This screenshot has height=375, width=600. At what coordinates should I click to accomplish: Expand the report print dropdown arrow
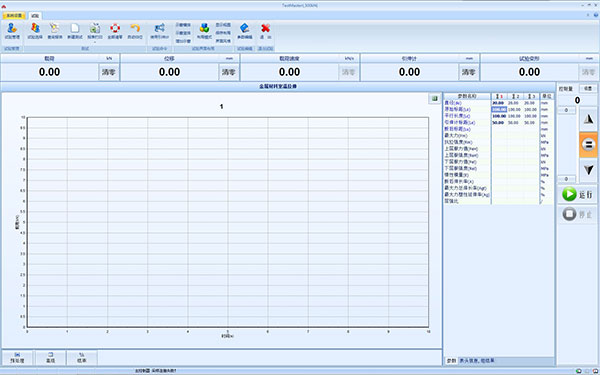[95, 42]
